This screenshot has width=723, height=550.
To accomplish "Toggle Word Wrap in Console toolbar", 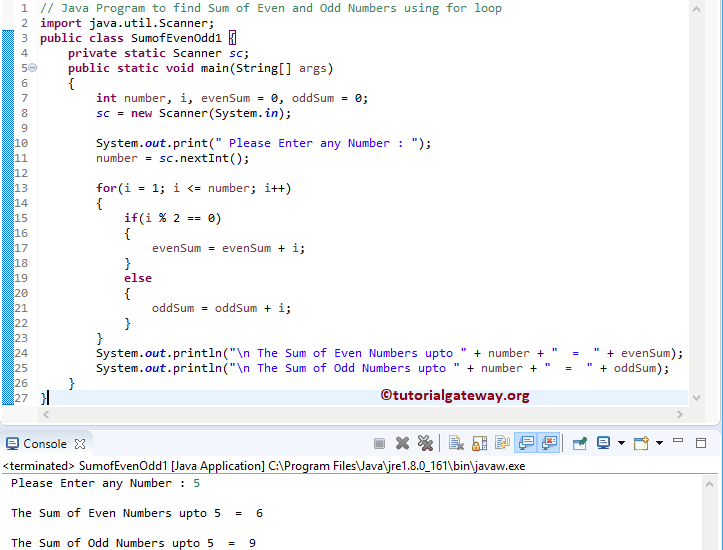I will (x=502, y=443).
